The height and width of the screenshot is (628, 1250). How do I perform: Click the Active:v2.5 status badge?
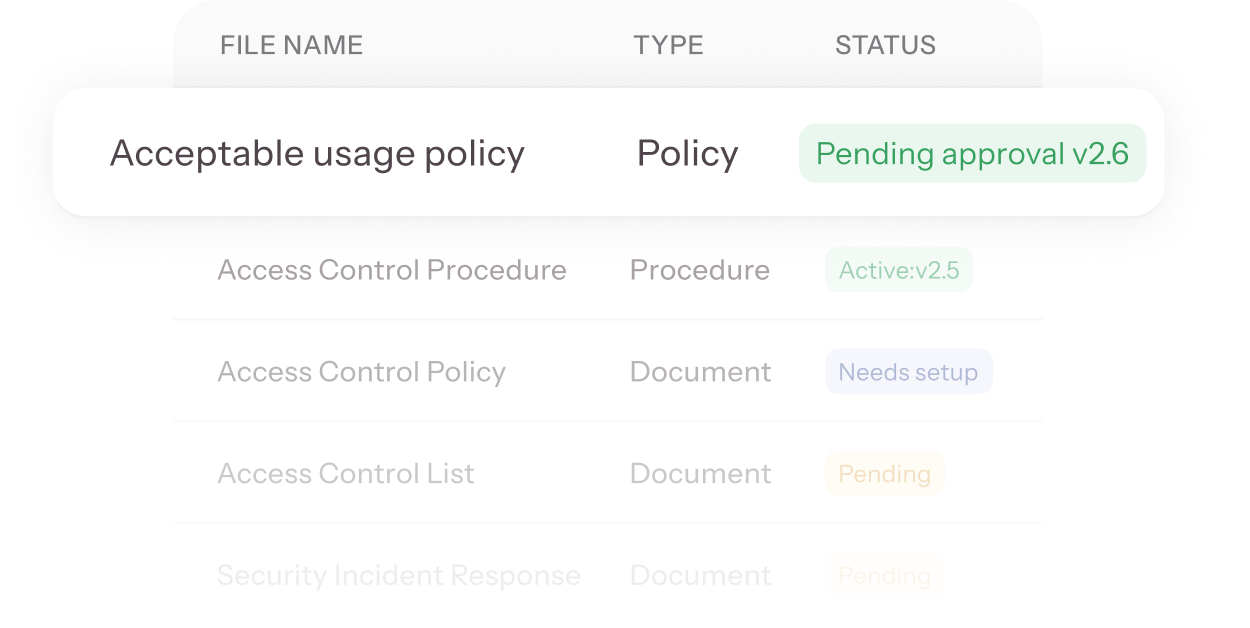click(x=898, y=270)
